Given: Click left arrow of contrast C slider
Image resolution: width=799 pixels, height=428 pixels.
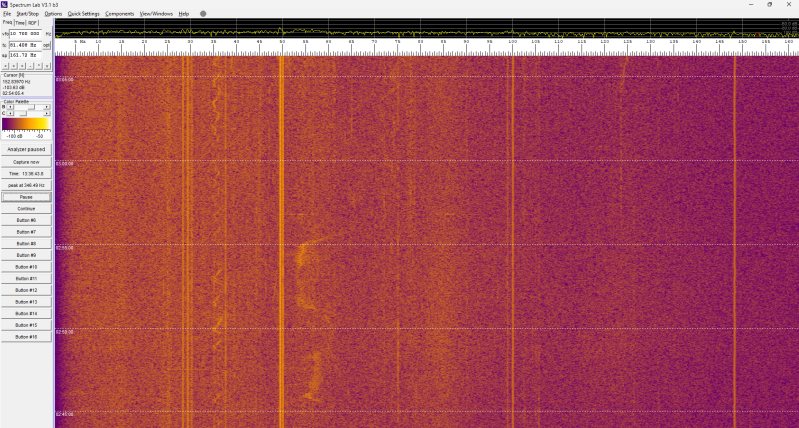Looking at the screenshot, I should (x=10, y=113).
